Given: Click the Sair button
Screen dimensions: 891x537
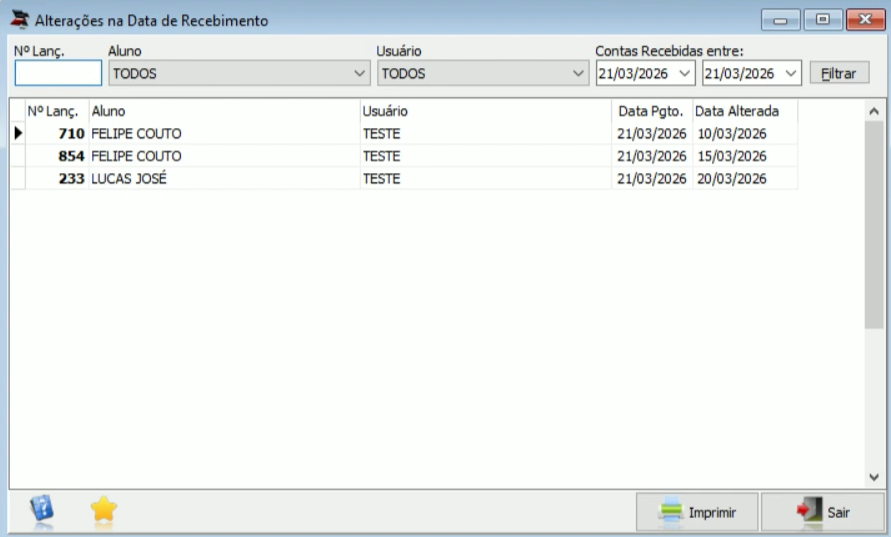Looking at the screenshot, I should (x=822, y=513).
